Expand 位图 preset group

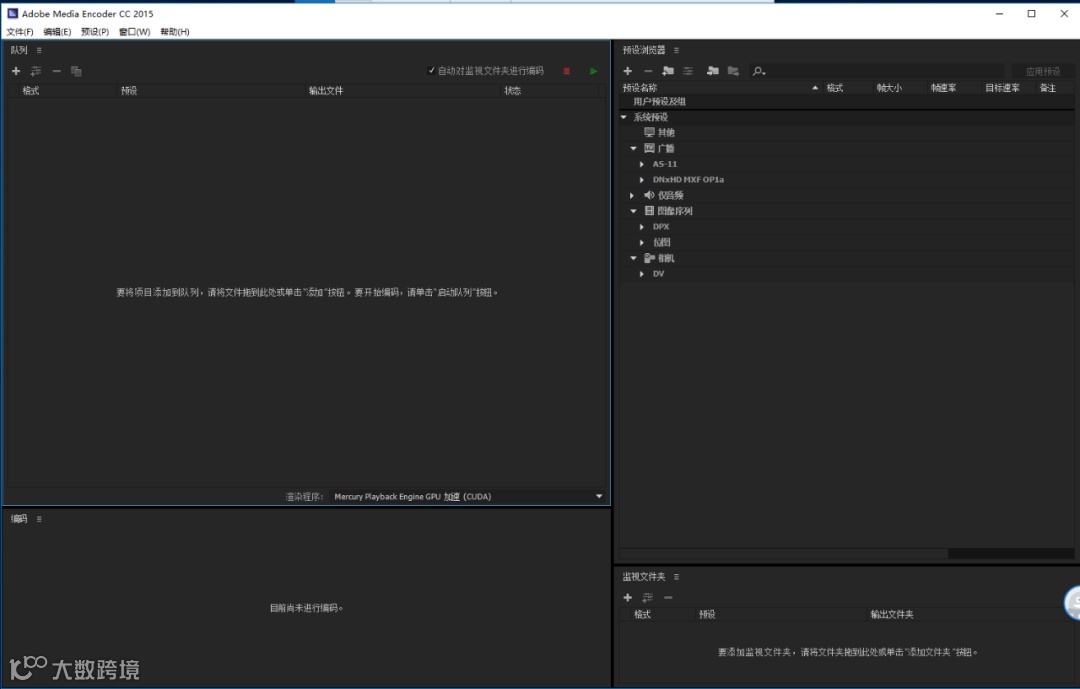[642, 242]
